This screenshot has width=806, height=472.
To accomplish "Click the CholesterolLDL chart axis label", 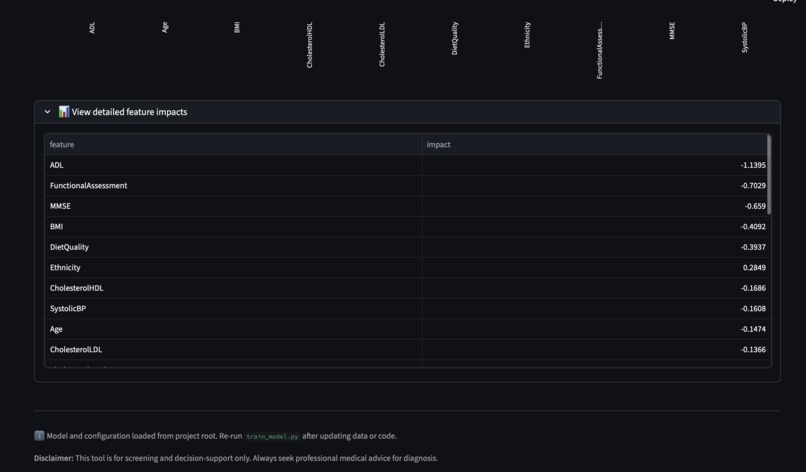I will tap(382, 45).
